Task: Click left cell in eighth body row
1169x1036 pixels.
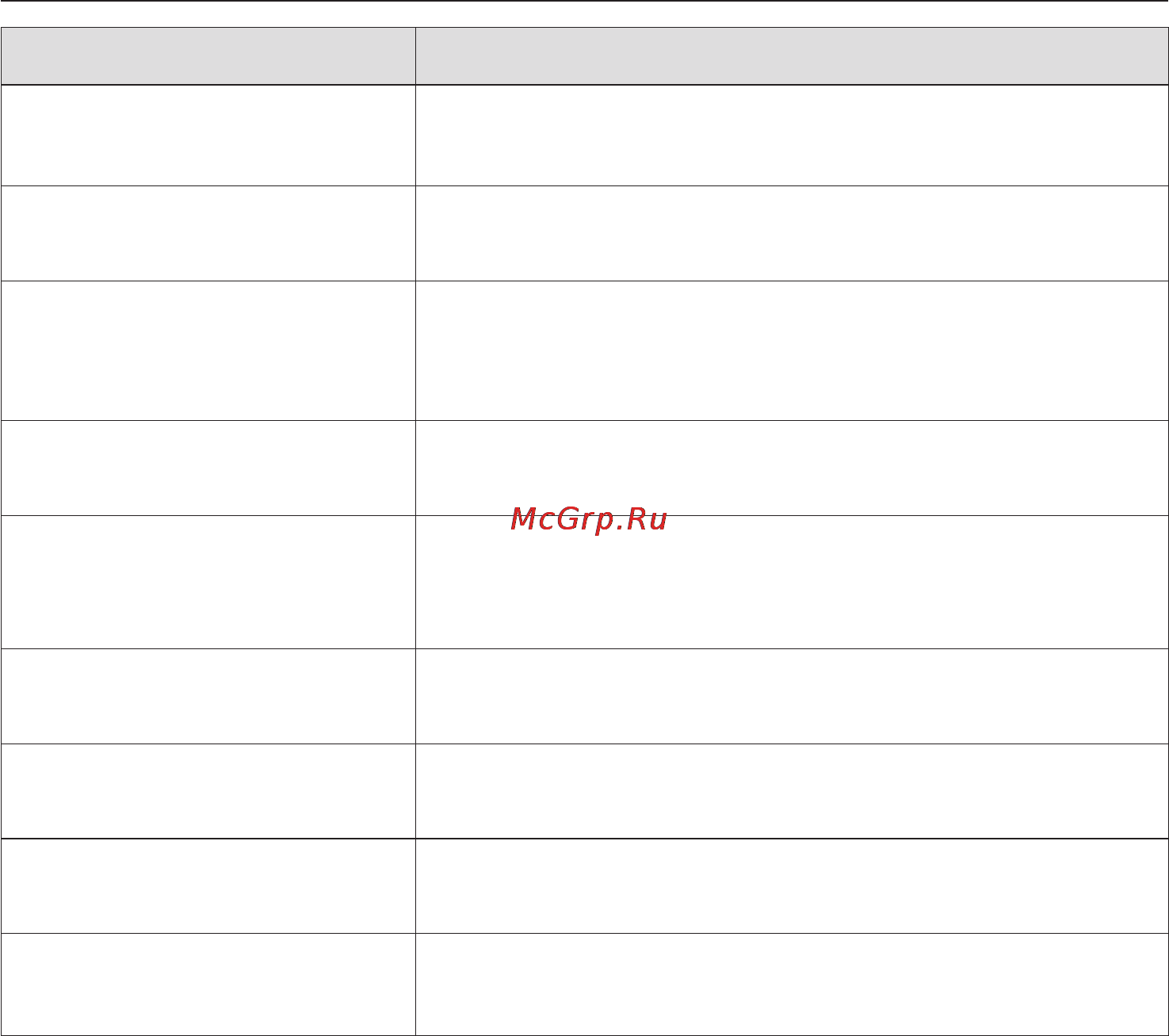Action: [208, 886]
